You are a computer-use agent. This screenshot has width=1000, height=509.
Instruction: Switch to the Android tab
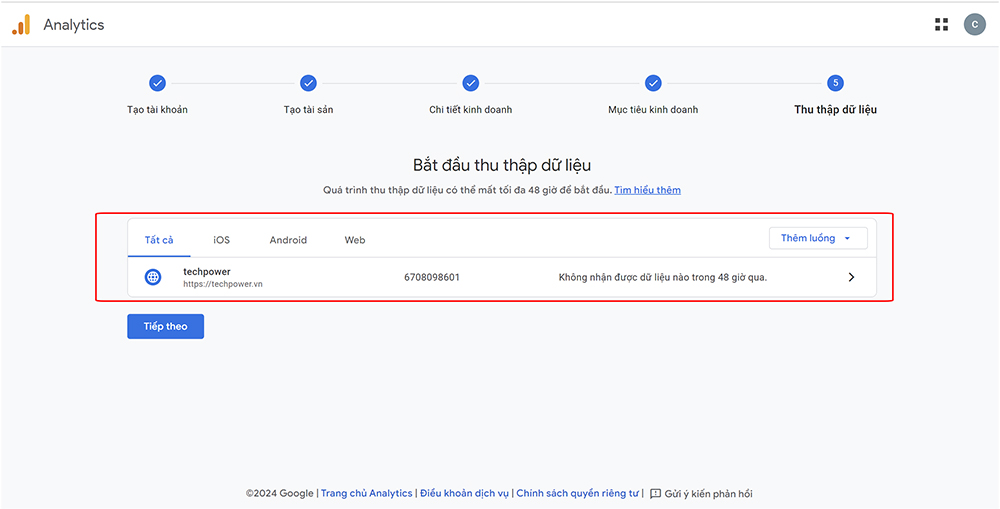click(x=288, y=240)
